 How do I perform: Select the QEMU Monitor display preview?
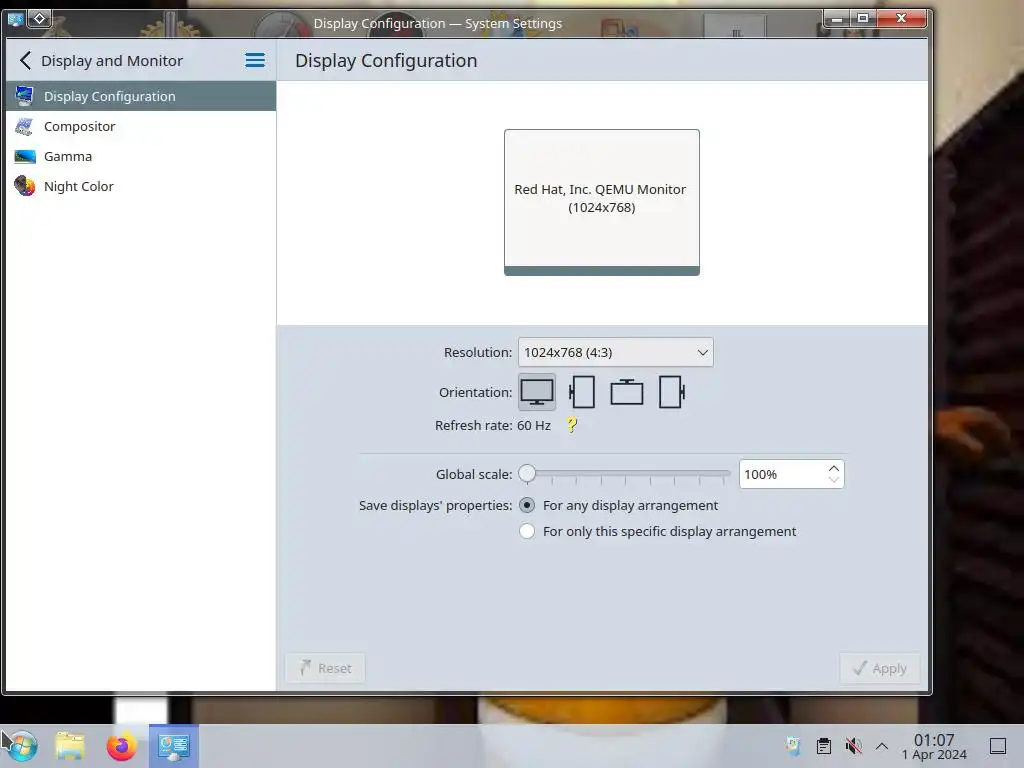(x=601, y=202)
